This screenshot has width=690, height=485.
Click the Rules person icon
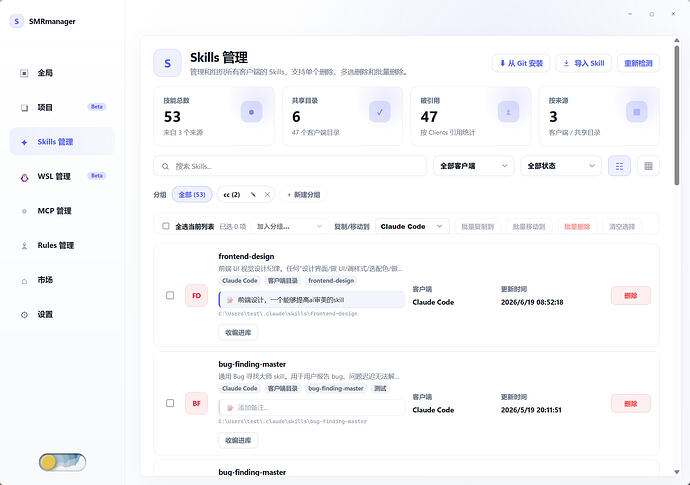tap(24, 246)
